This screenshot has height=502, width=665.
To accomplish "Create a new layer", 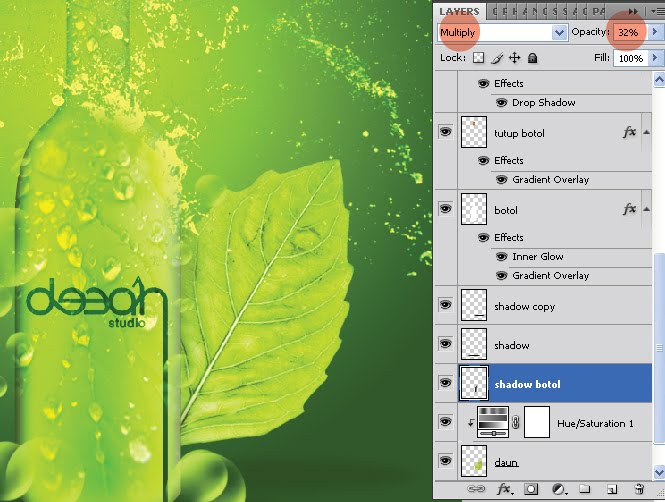I will tap(612, 490).
